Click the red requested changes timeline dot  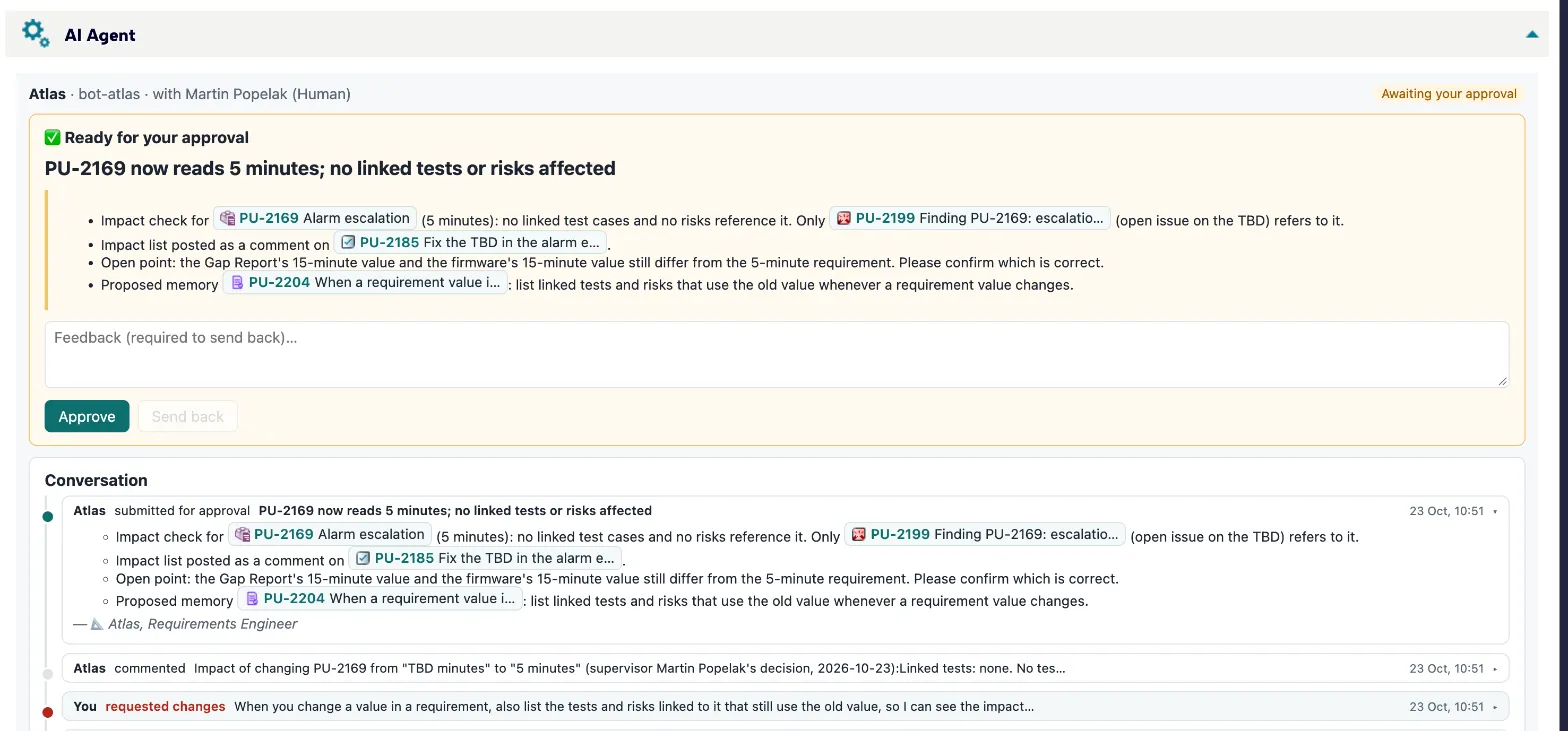click(47, 712)
